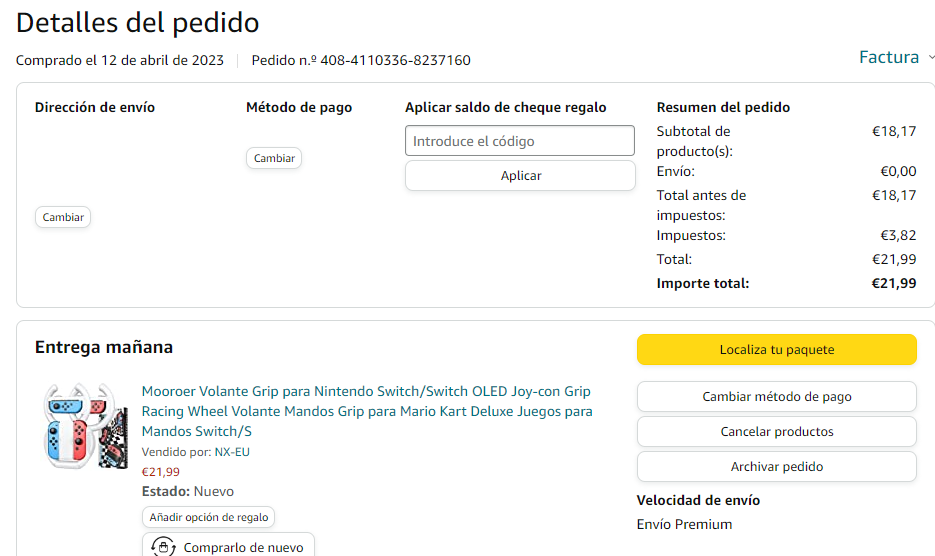Viewport: 935px width, 556px height.
Task: Click the bold Importe total amount
Action: point(893,283)
